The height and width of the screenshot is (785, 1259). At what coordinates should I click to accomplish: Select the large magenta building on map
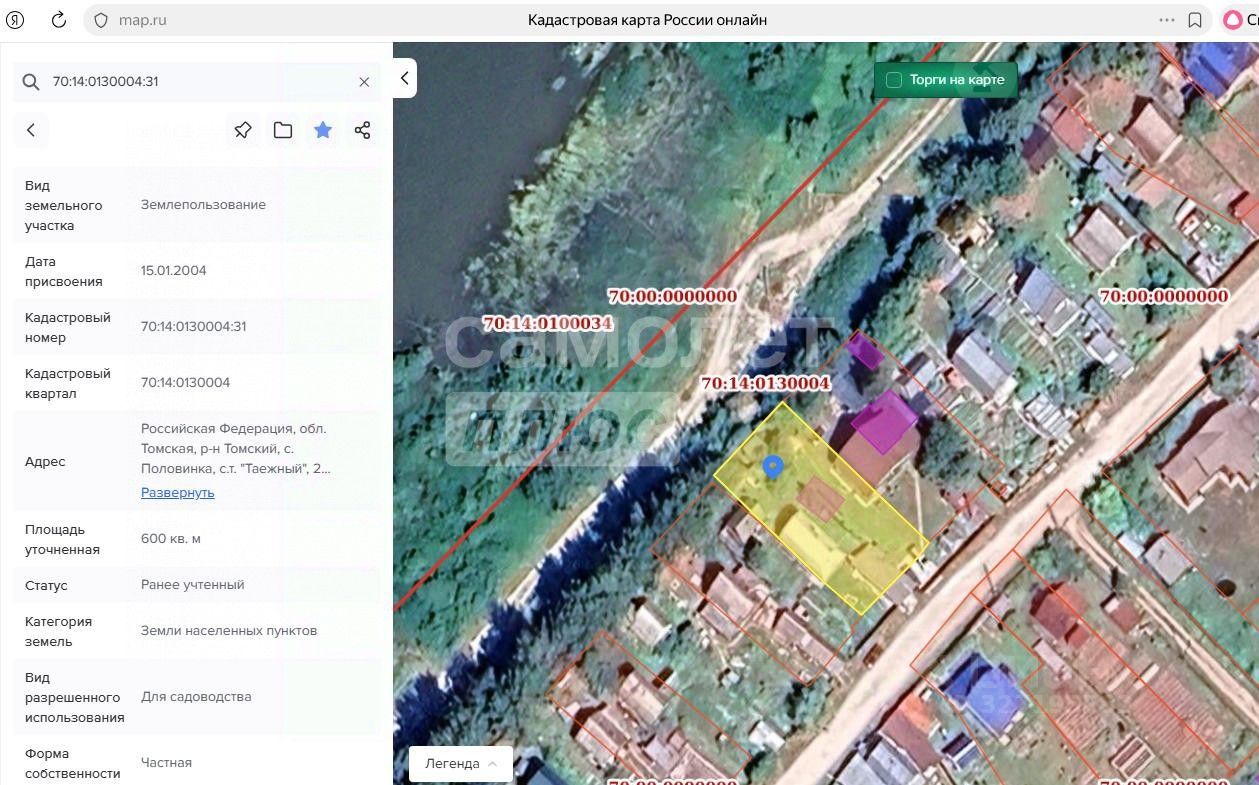[884, 421]
